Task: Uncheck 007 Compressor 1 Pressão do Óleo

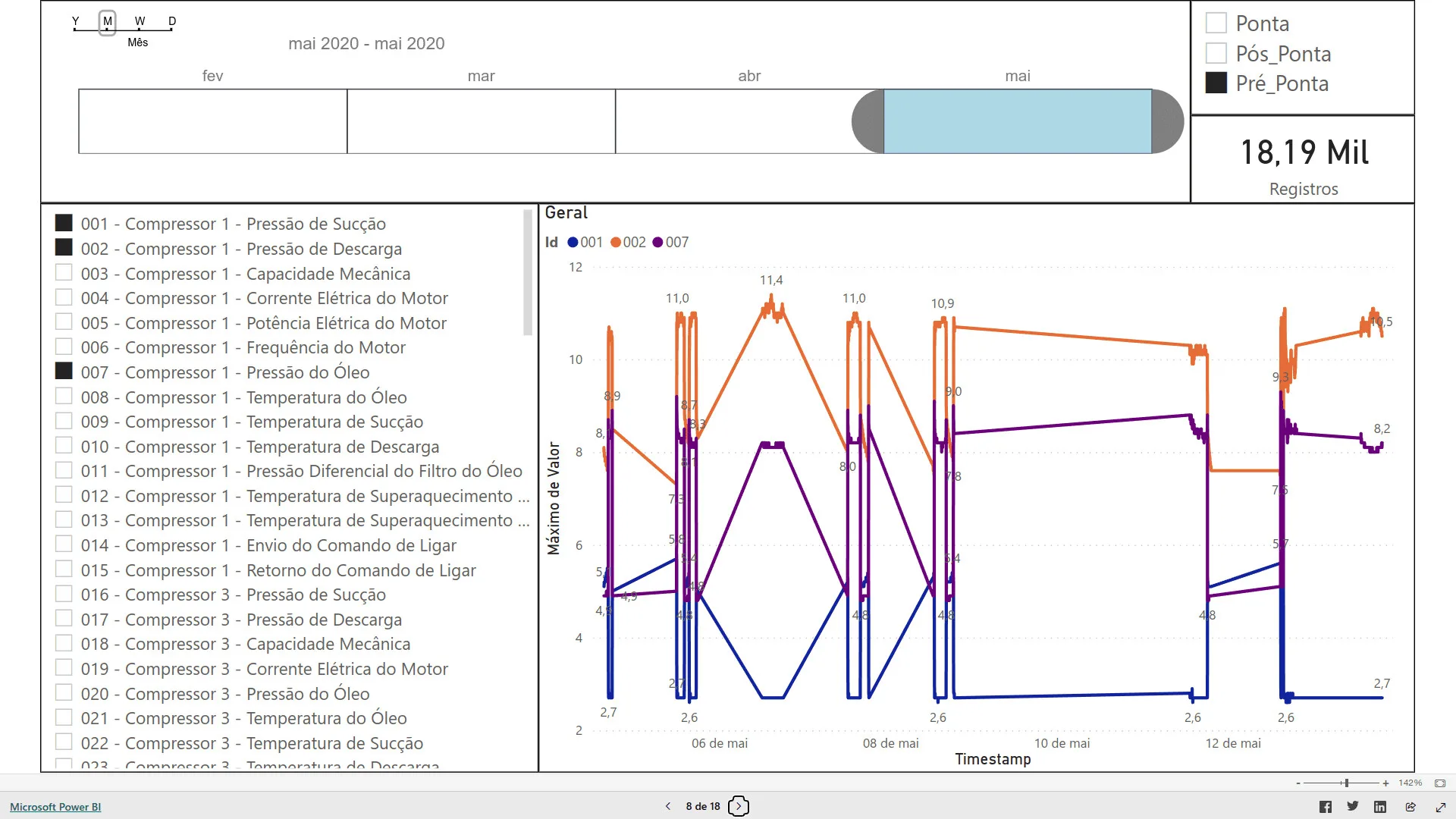Action: tap(64, 372)
